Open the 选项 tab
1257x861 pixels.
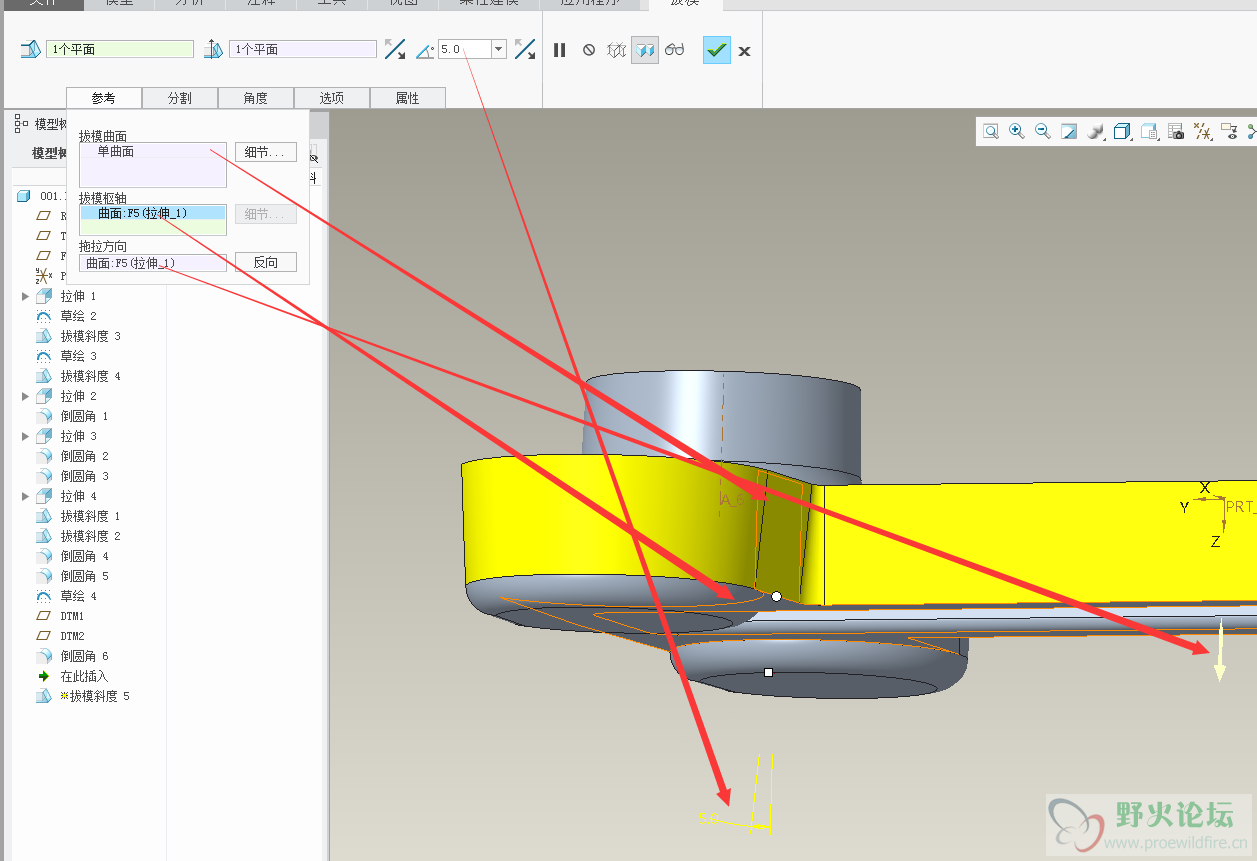(x=332, y=98)
